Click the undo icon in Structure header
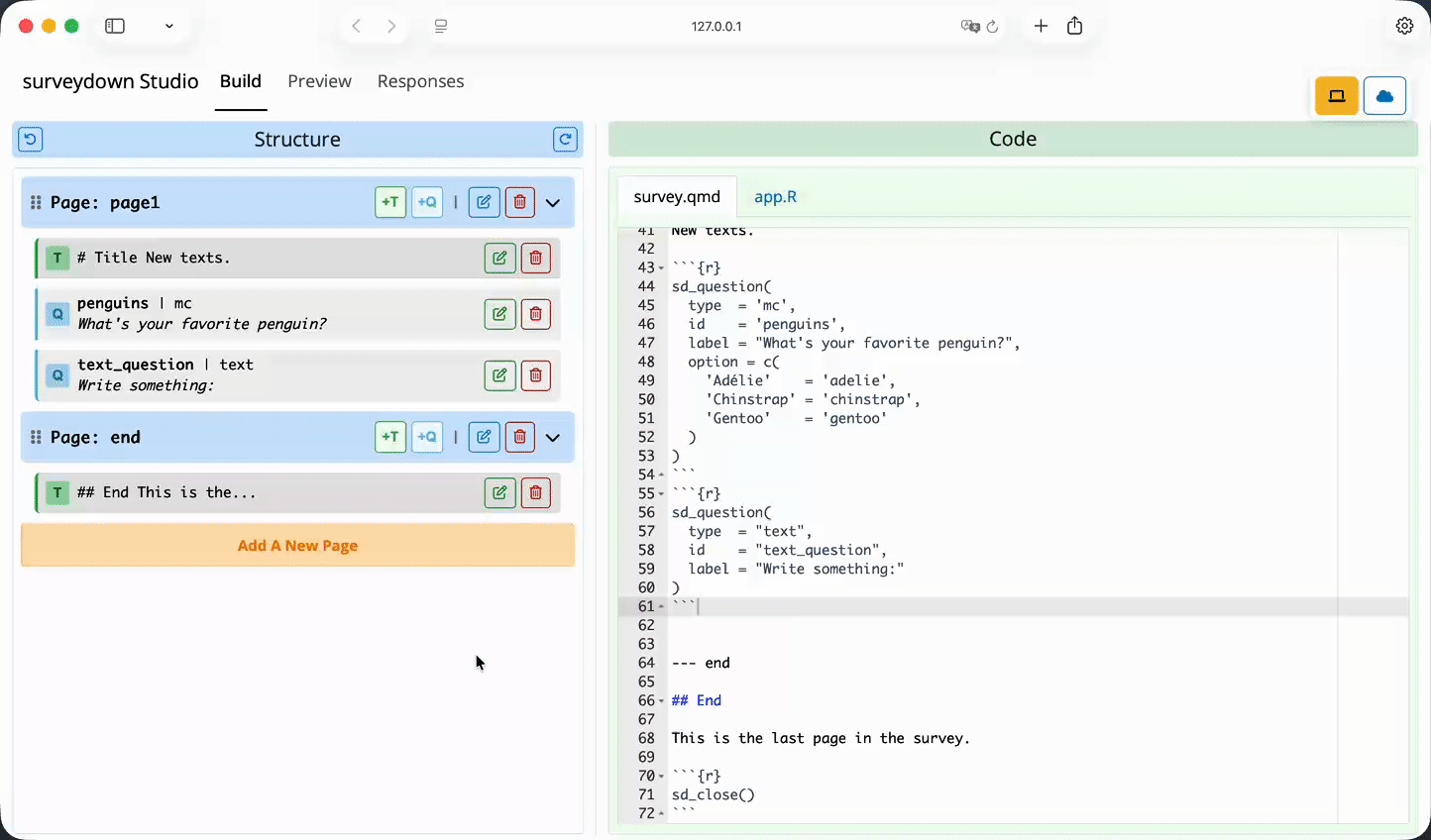This screenshot has height=840, width=1431. (31, 140)
